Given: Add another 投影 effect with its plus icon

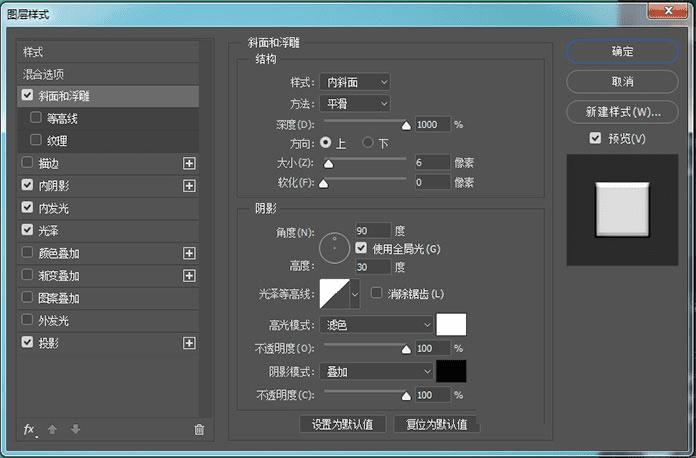Looking at the screenshot, I should pos(190,343).
